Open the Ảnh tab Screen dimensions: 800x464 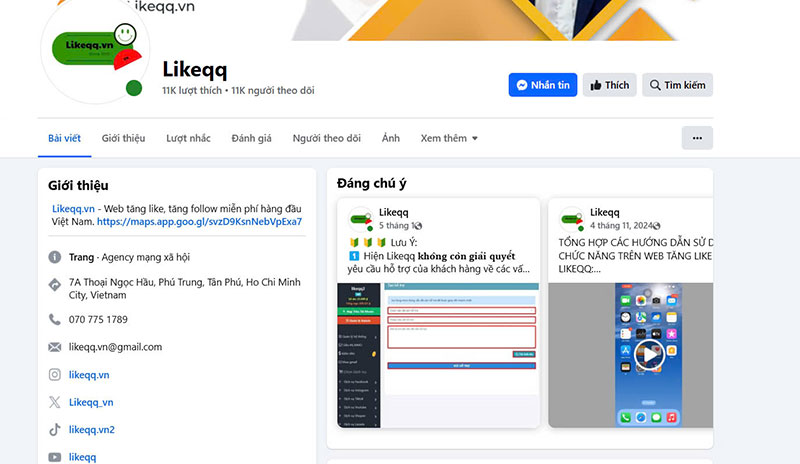(391, 138)
